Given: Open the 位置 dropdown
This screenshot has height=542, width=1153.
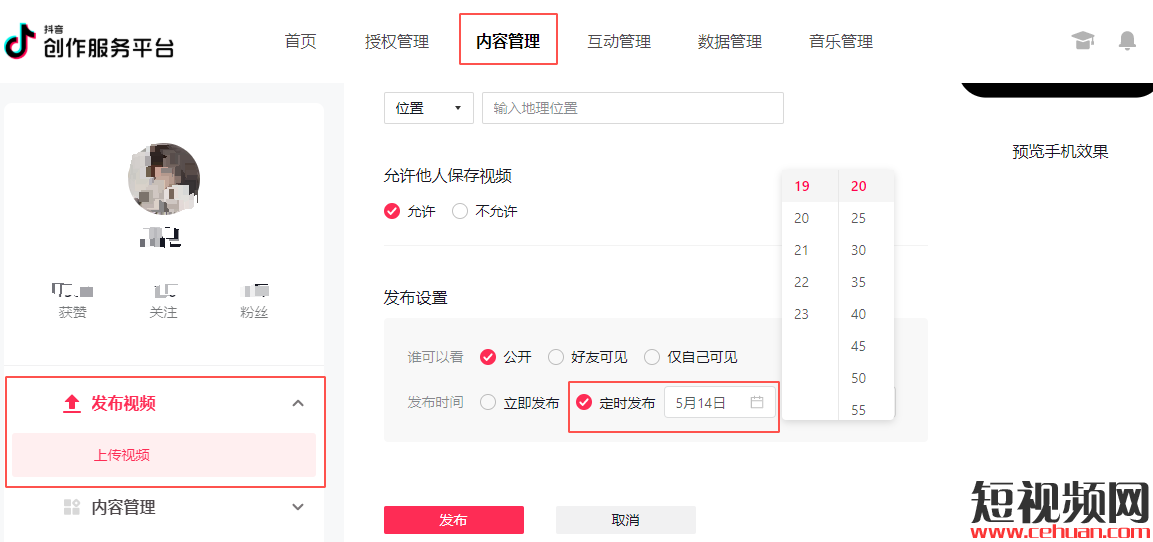Looking at the screenshot, I should [x=428, y=108].
